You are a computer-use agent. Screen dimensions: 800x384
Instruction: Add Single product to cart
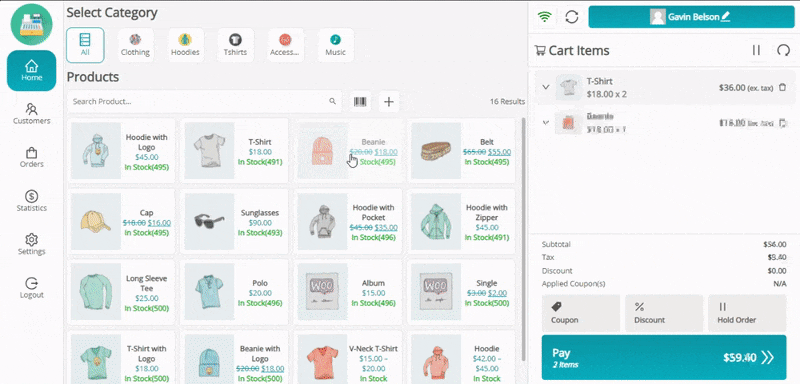click(461, 292)
